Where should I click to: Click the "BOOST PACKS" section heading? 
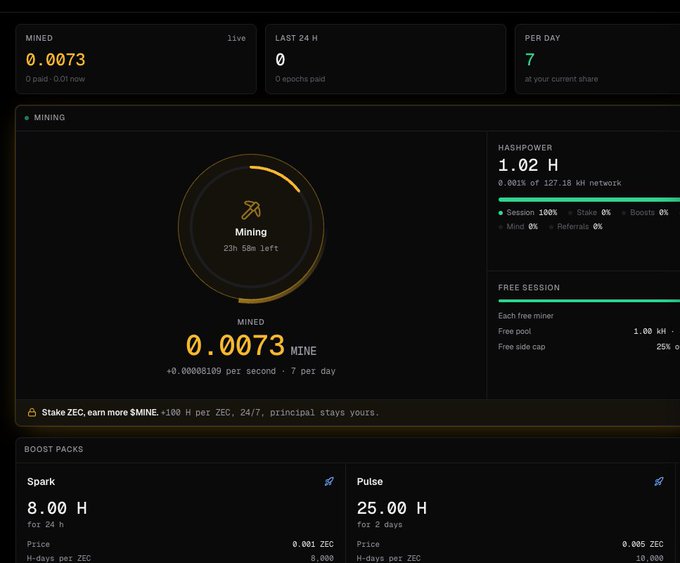coord(54,449)
